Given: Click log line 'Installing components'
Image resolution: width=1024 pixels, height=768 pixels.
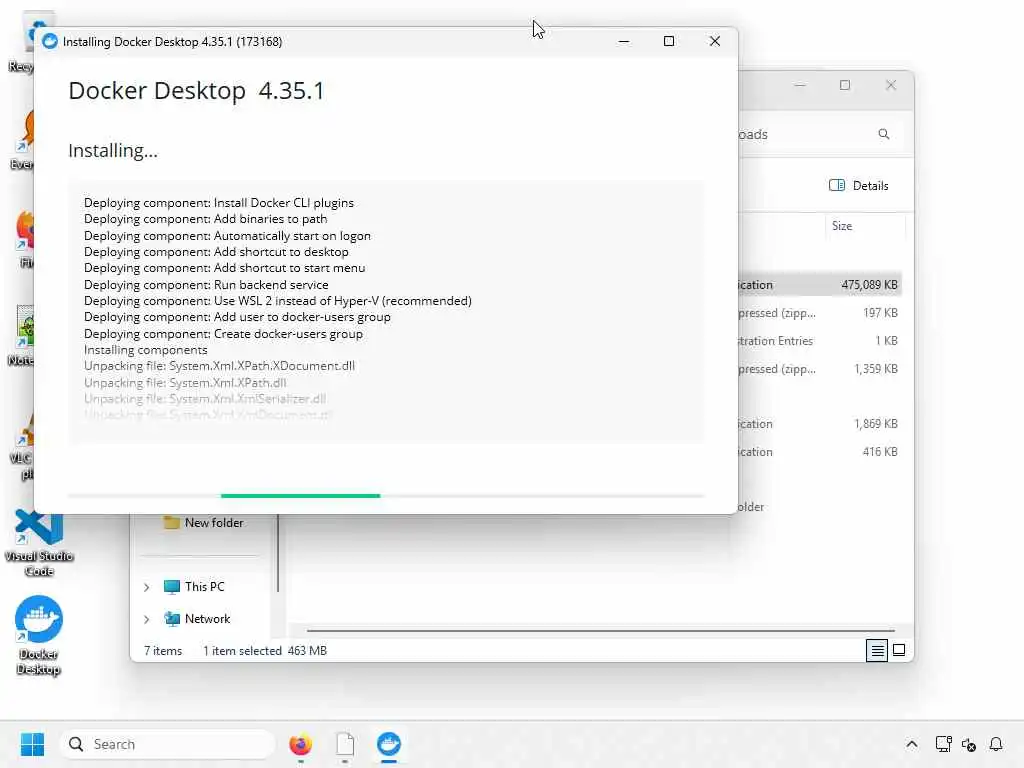Looking at the screenshot, I should [146, 349].
